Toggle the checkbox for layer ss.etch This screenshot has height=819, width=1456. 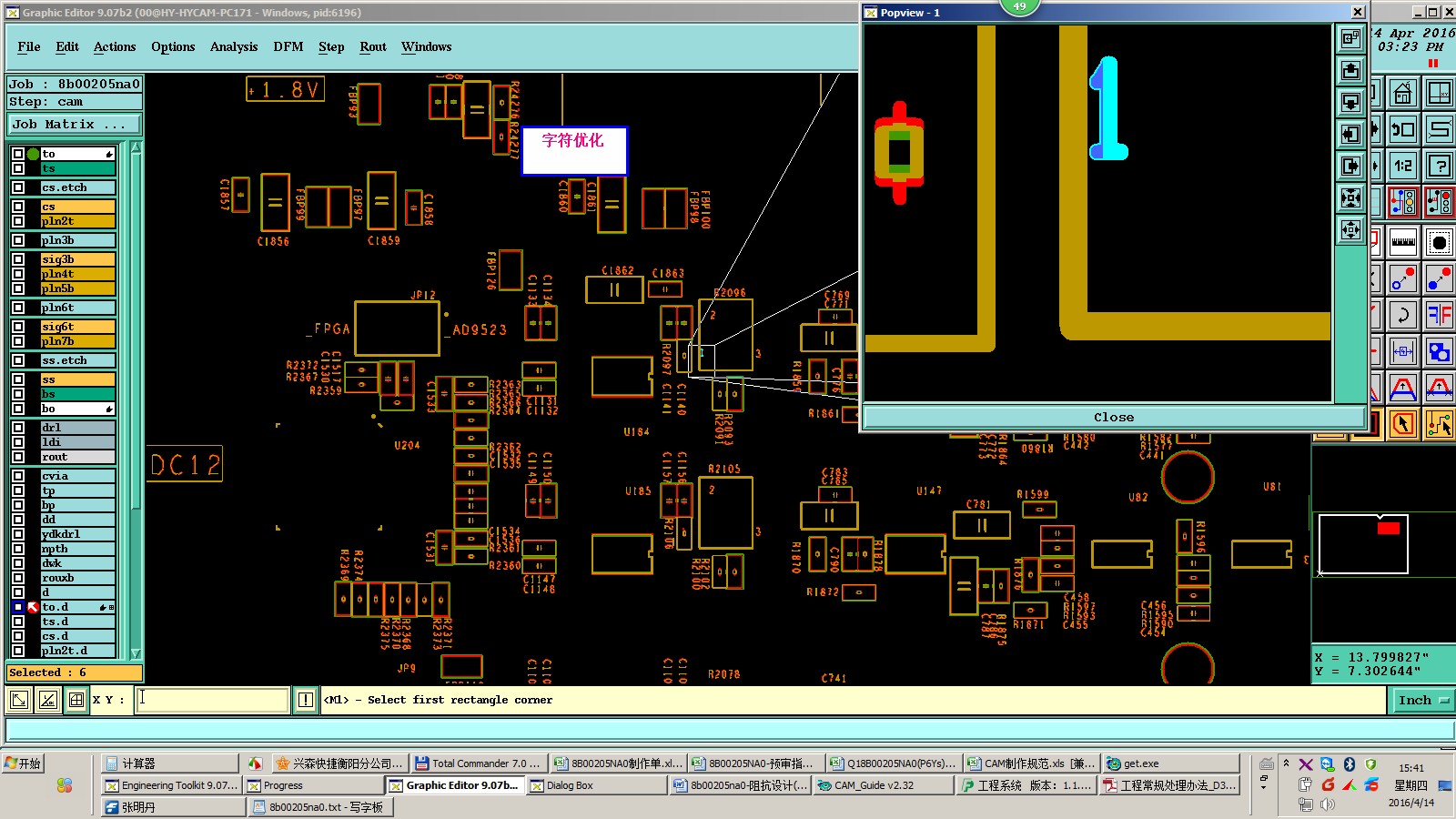18,360
